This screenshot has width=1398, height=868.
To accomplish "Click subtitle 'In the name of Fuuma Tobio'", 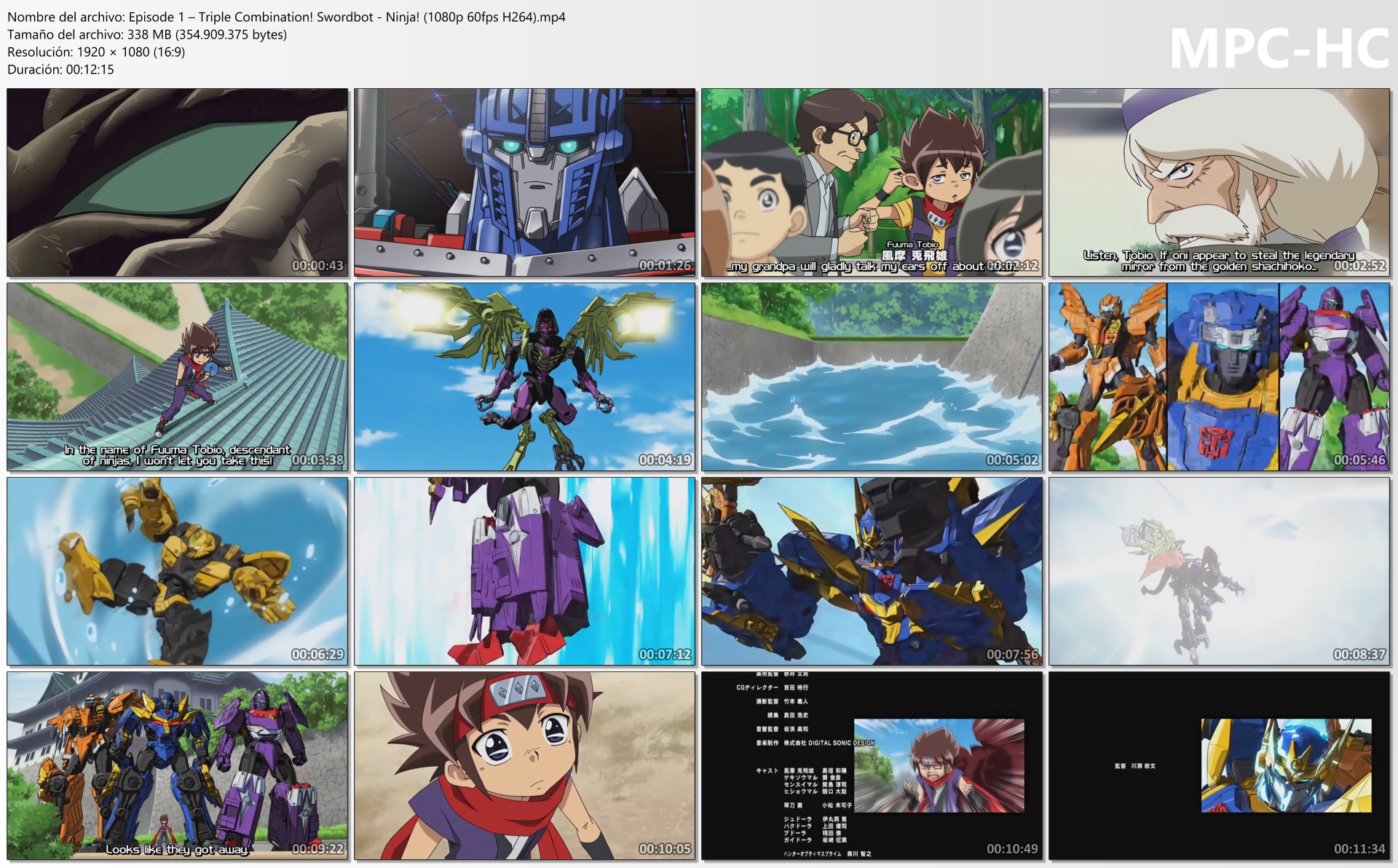I will (x=178, y=455).
